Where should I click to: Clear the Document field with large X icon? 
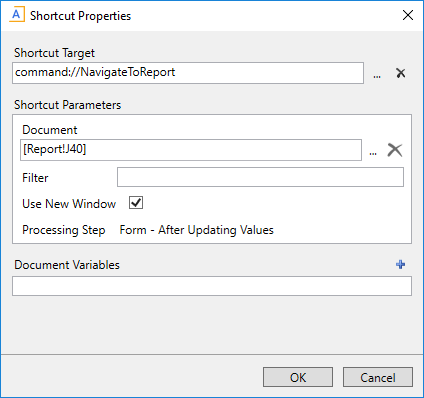click(x=395, y=150)
